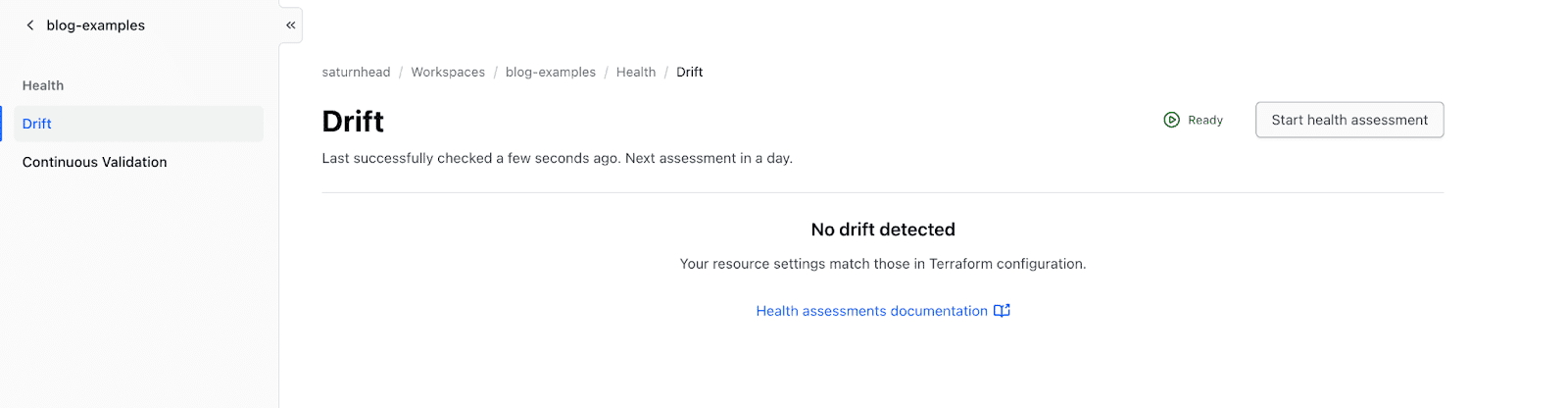Screen dimensions: 1568x408
Task: Go to saturnhead breadcrumb
Action: coord(356,73)
